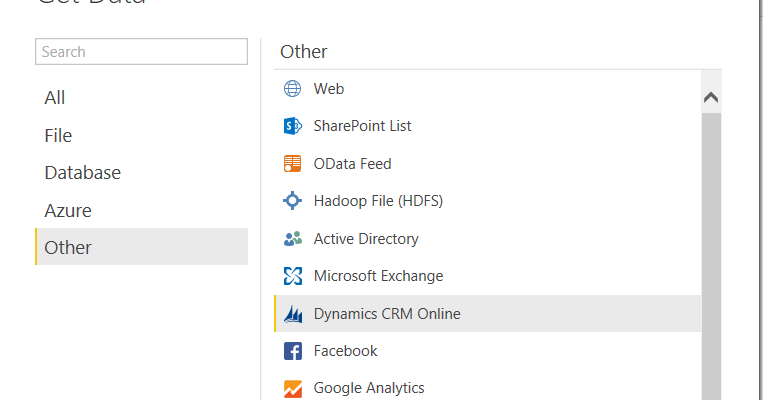Choose the Web data source text

pos(329,89)
